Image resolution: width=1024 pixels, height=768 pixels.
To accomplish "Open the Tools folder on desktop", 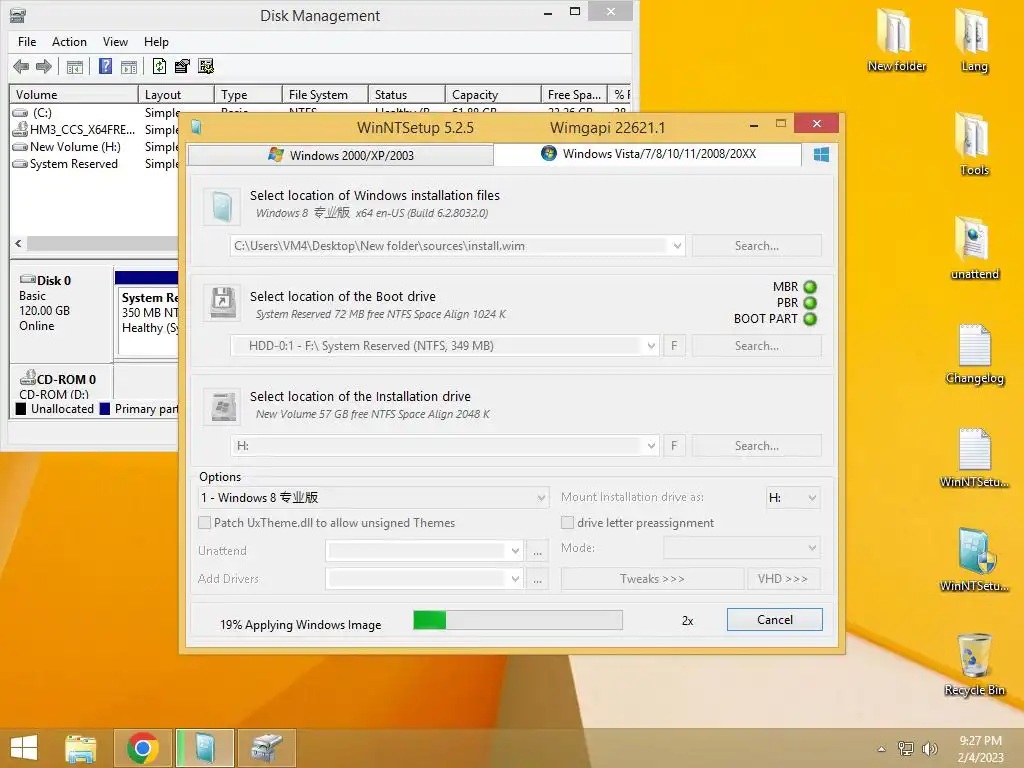I will coord(974,144).
